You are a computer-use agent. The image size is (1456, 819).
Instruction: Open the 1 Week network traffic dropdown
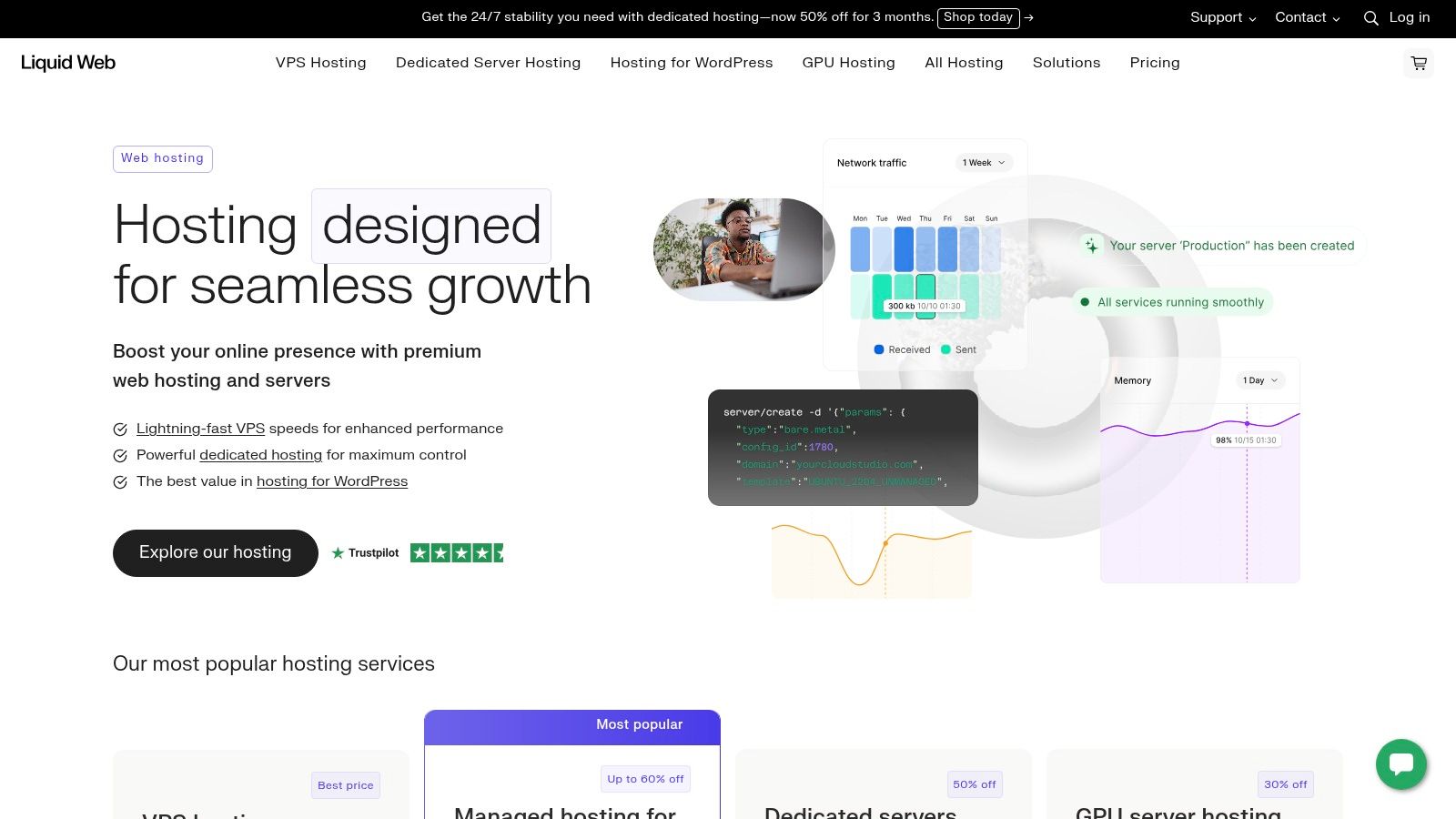pos(984,163)
